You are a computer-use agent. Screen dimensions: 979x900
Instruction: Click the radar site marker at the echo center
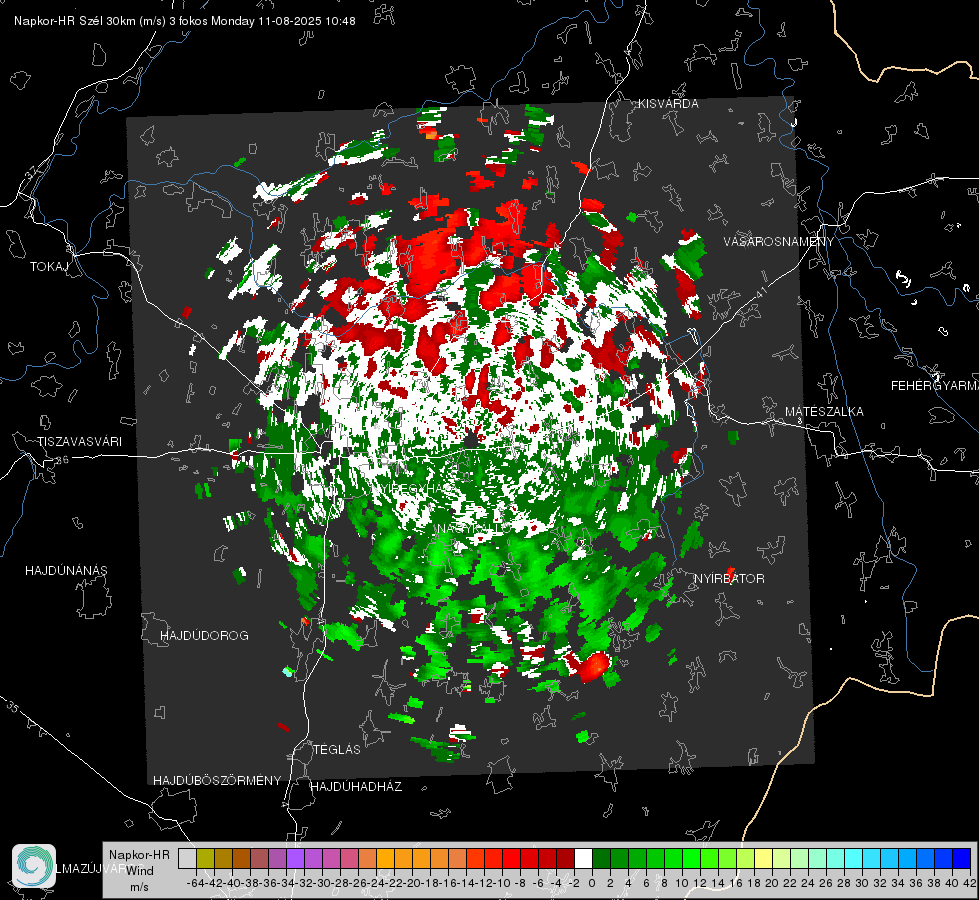pyautogui.click(x=473, y=439)
